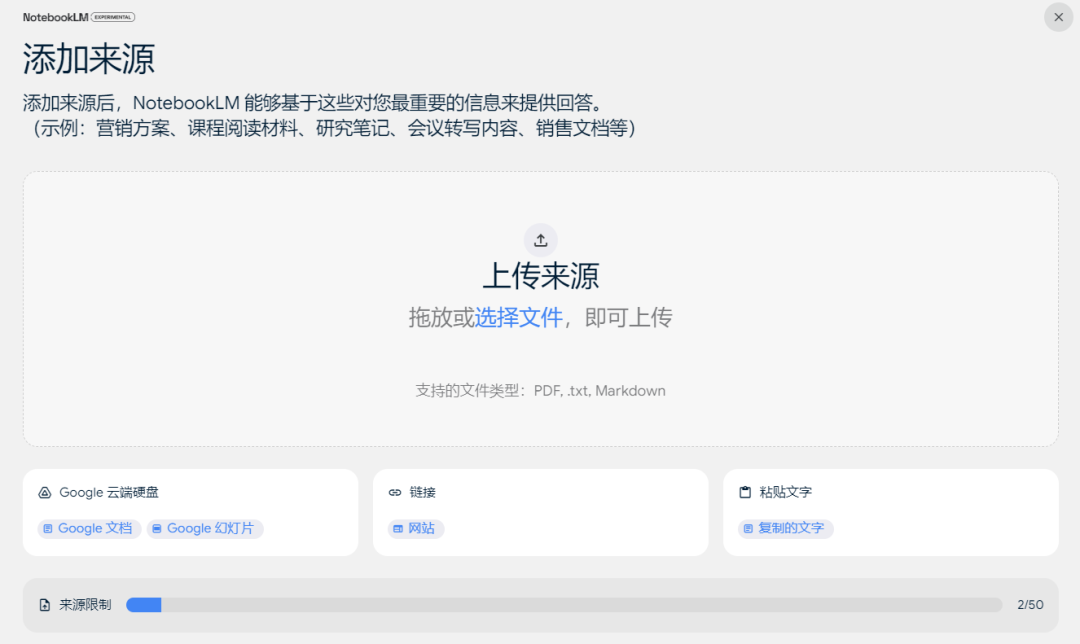
Task: Click the Google Drive triangle icon
Action: point(44,493)
